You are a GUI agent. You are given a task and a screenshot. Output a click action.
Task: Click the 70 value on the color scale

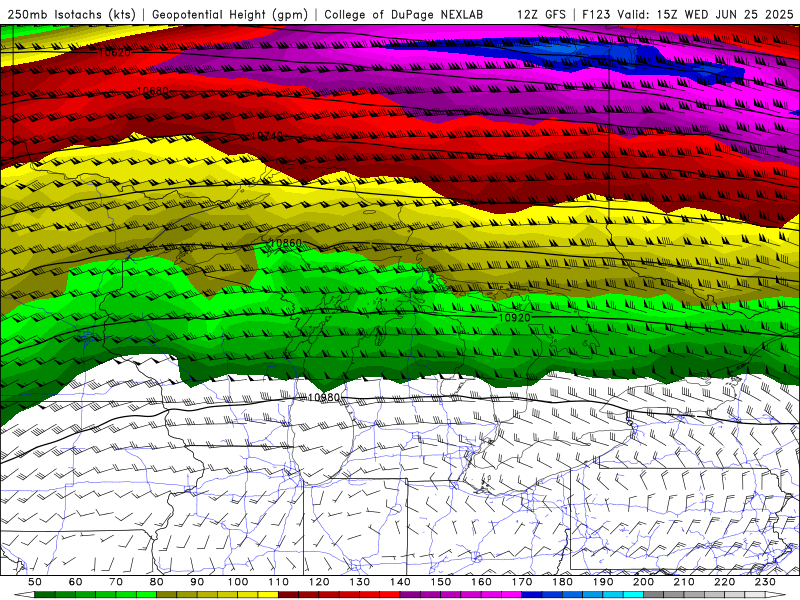[116, 582]
